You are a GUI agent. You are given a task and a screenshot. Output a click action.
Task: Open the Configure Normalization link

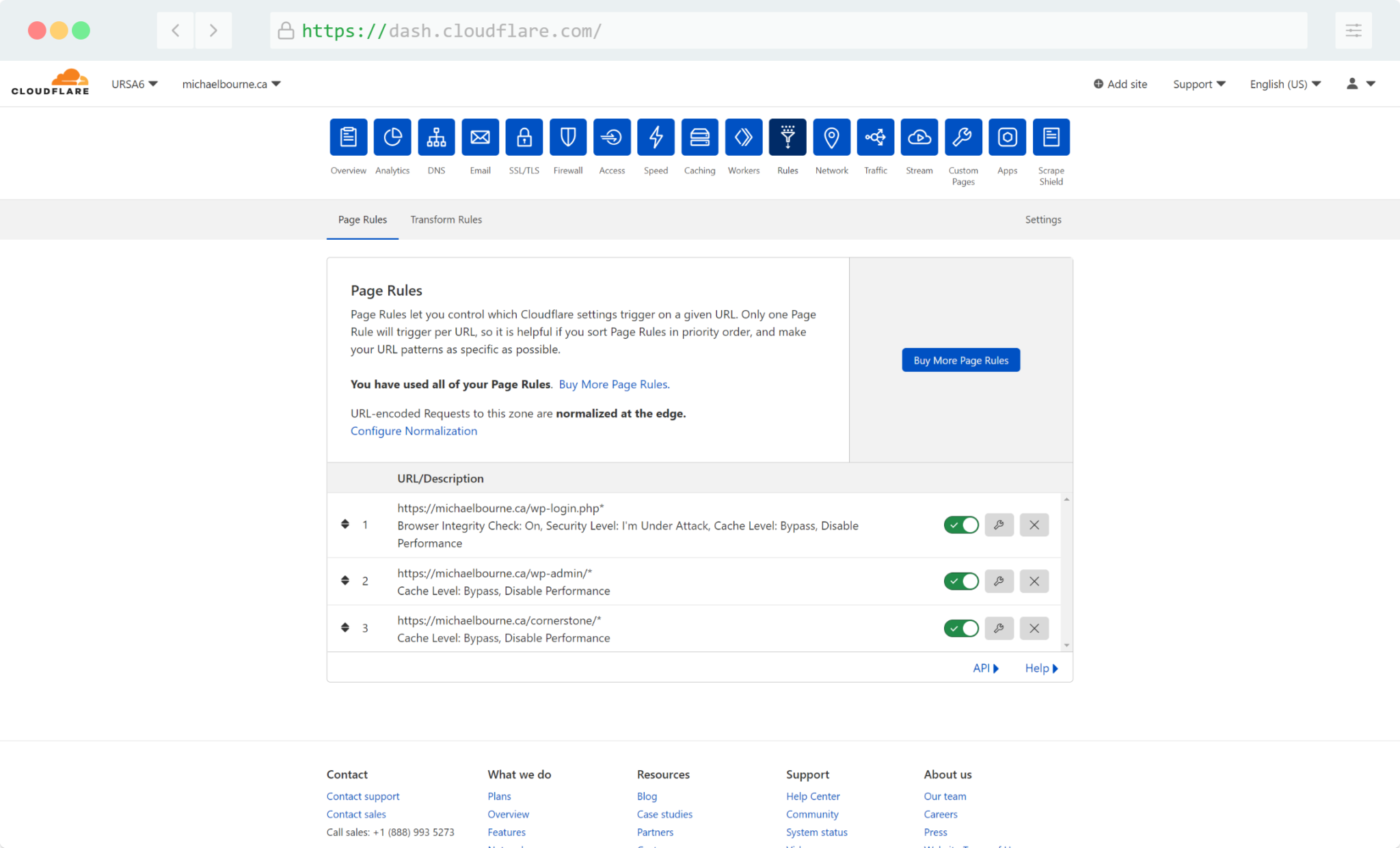coord(414,430)
